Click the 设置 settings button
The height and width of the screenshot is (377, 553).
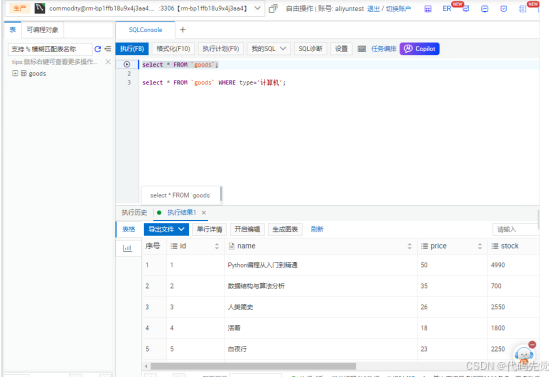pyautogui.click(x=341, y=49)
